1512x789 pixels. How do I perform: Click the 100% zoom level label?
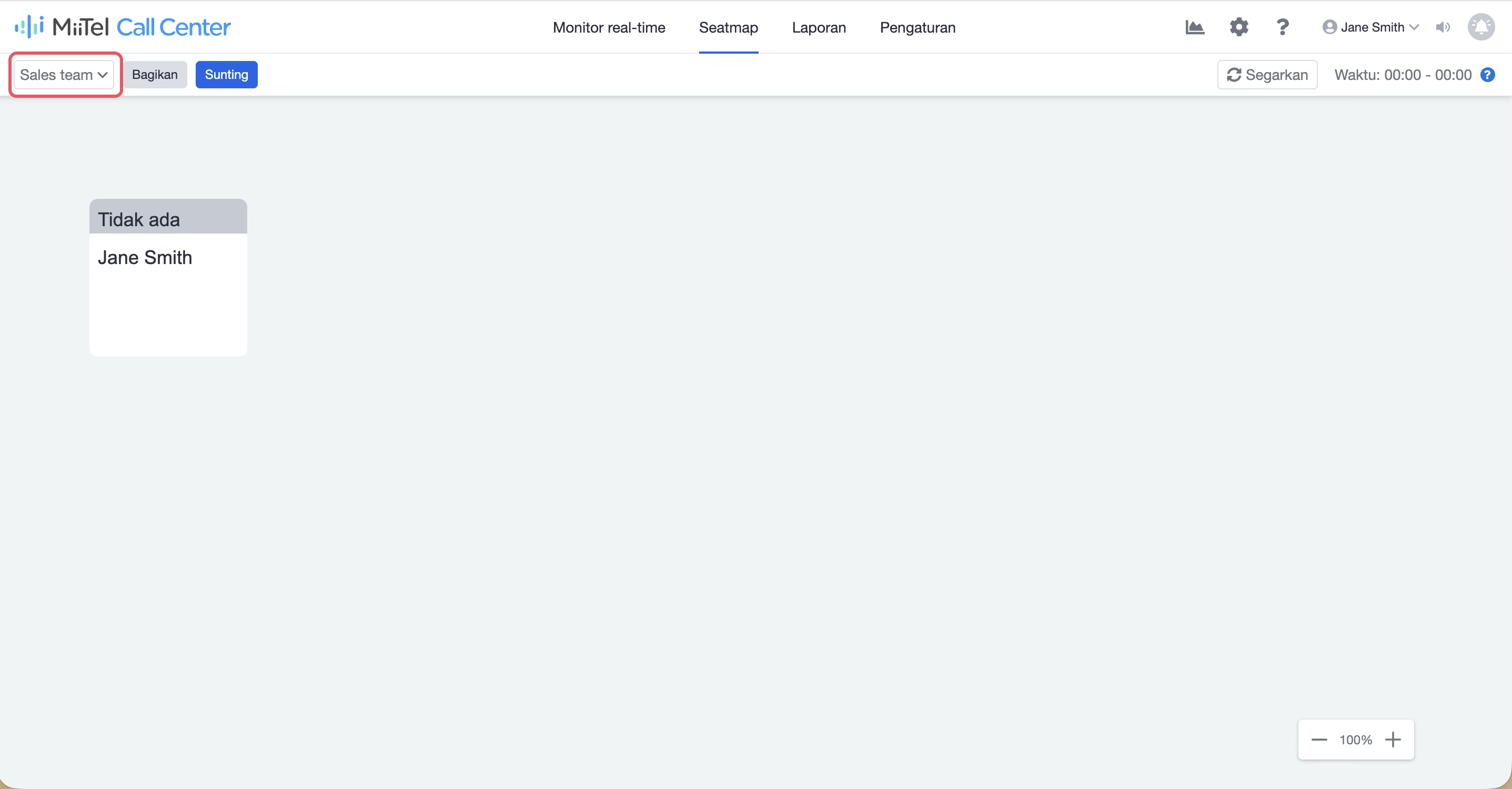(1356, 740)
